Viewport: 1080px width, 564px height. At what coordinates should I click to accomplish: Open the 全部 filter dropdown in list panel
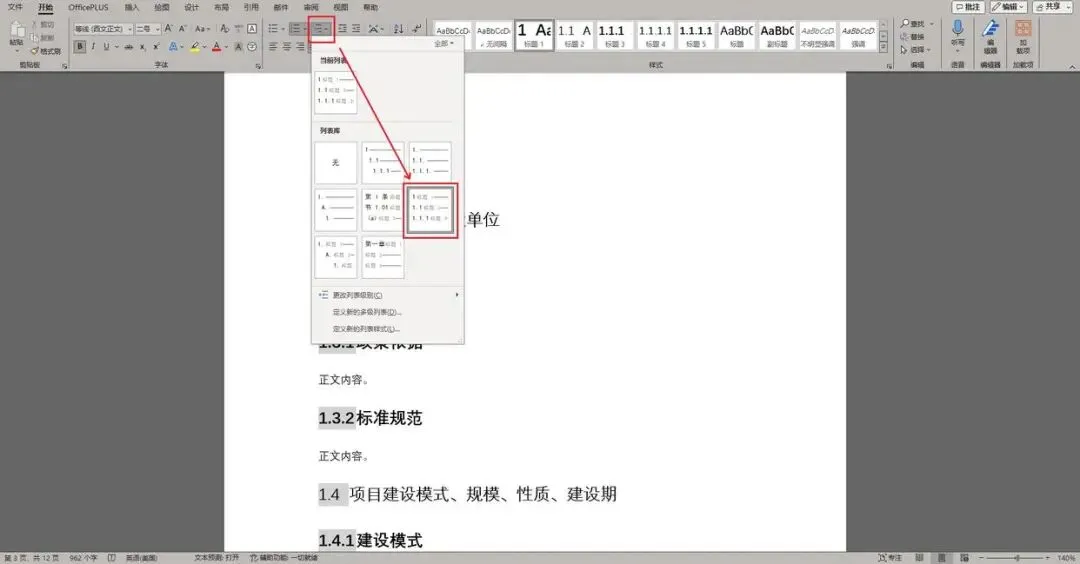pyautogui.click(x=444, y=43)
